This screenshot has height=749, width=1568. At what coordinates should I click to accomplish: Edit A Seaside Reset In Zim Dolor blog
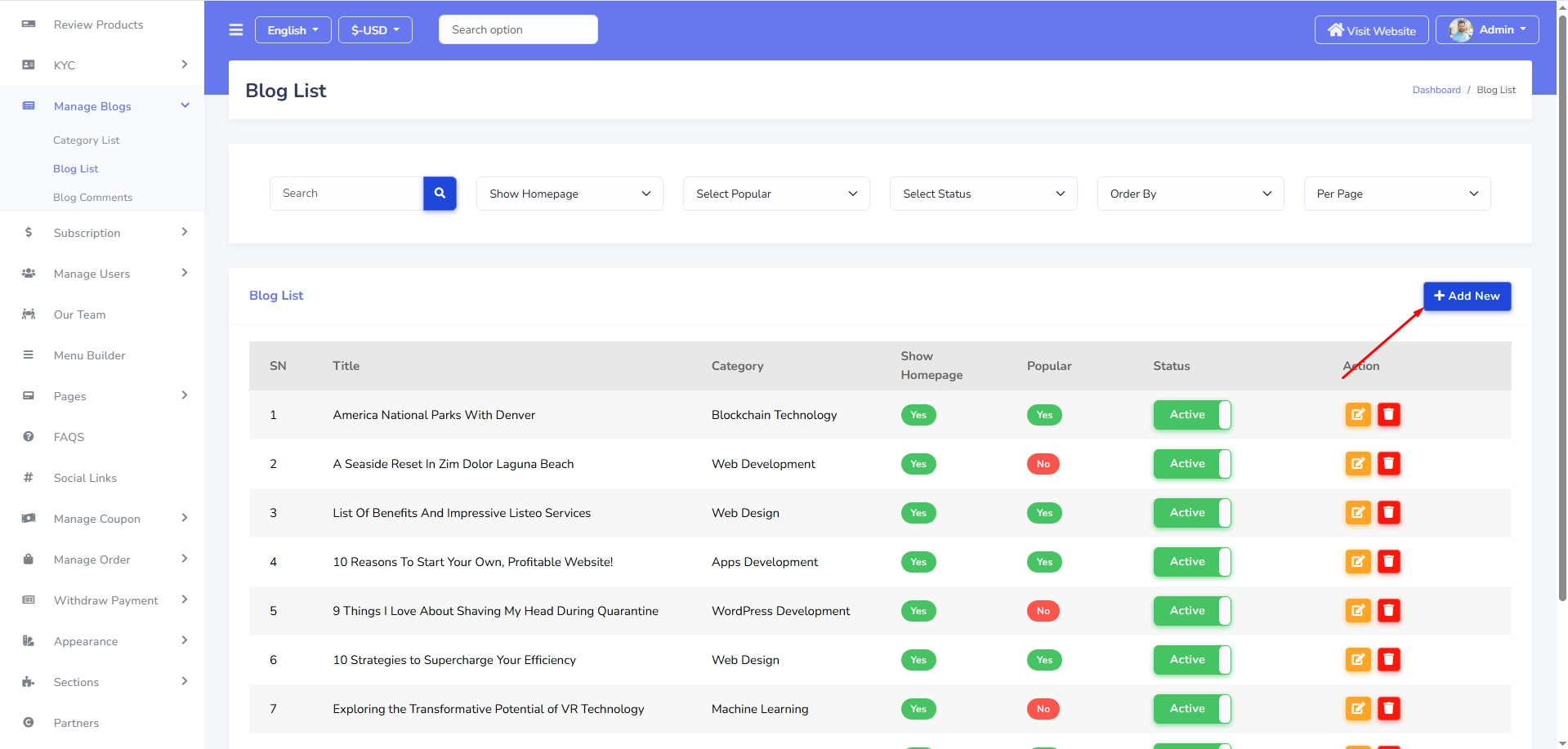1358,464
